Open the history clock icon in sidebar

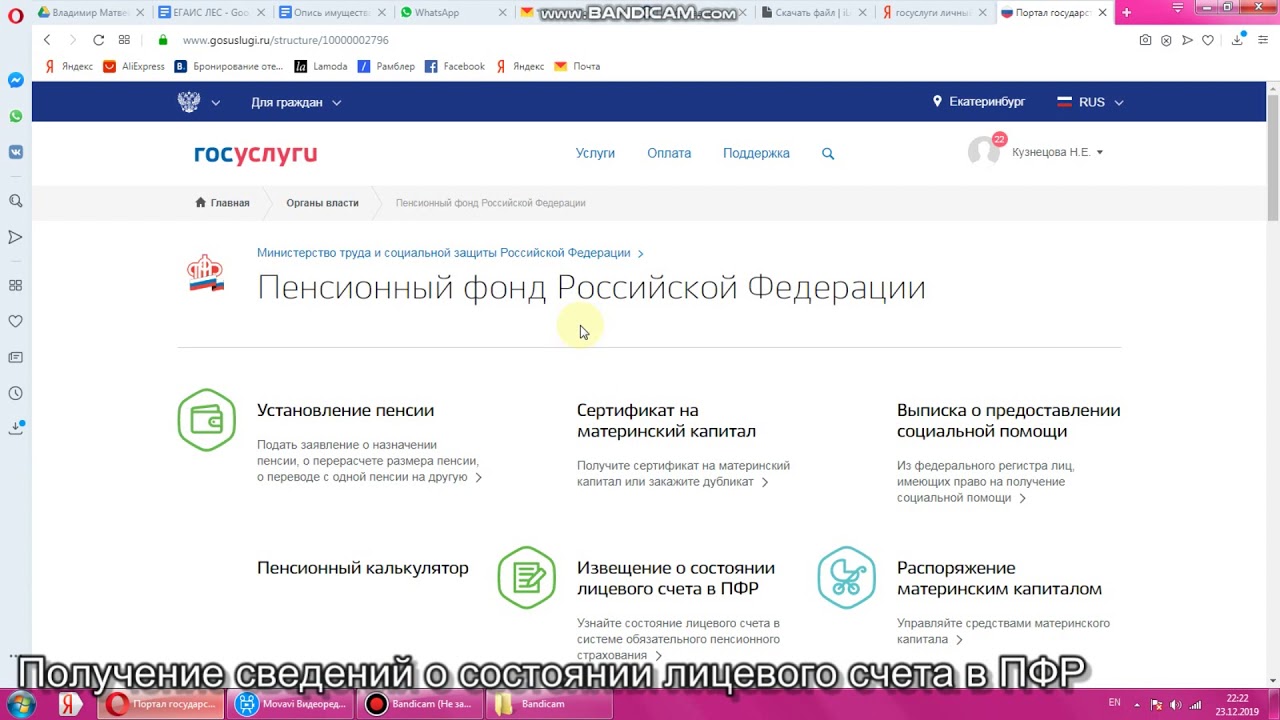[16, 393]
